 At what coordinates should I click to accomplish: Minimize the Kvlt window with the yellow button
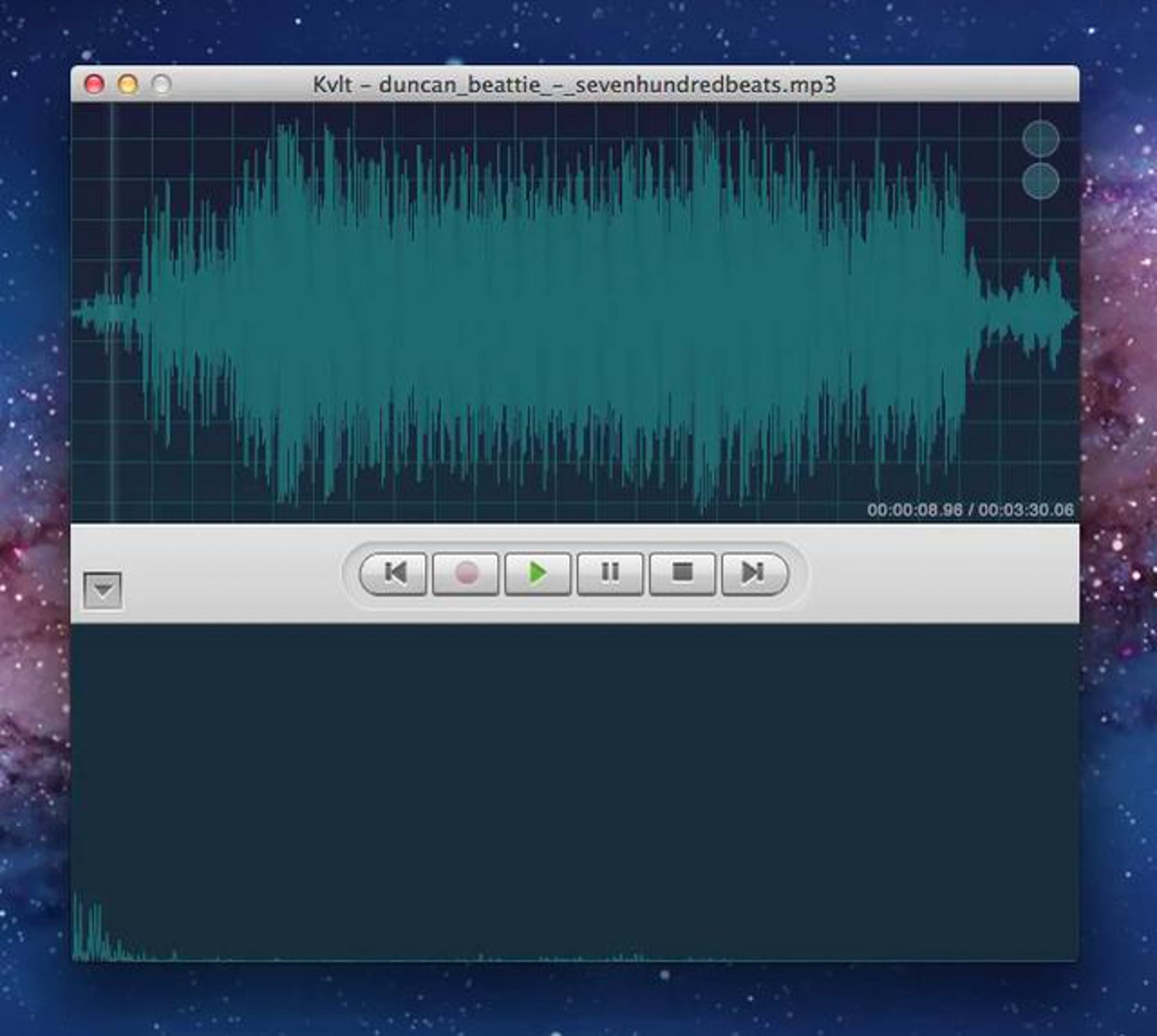pyautogui.click(x=127, y=84)
